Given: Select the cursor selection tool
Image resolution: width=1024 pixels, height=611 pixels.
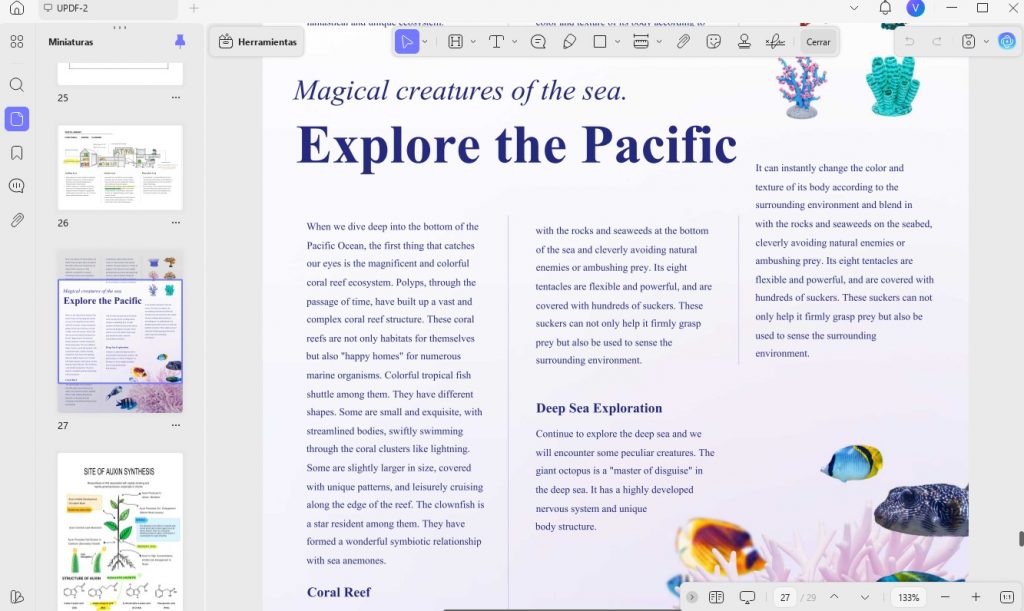Looking at the screenshot, I should (x=406, y=42).
